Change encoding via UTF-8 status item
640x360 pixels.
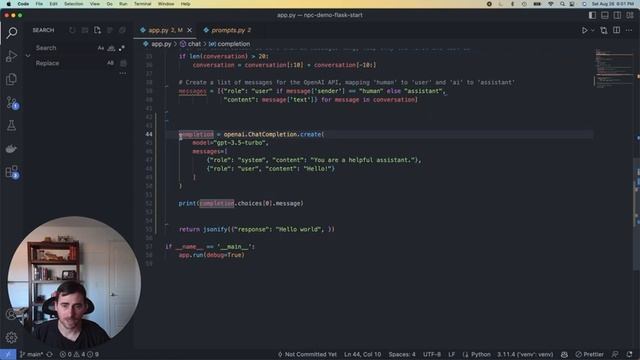pos(432,354)
